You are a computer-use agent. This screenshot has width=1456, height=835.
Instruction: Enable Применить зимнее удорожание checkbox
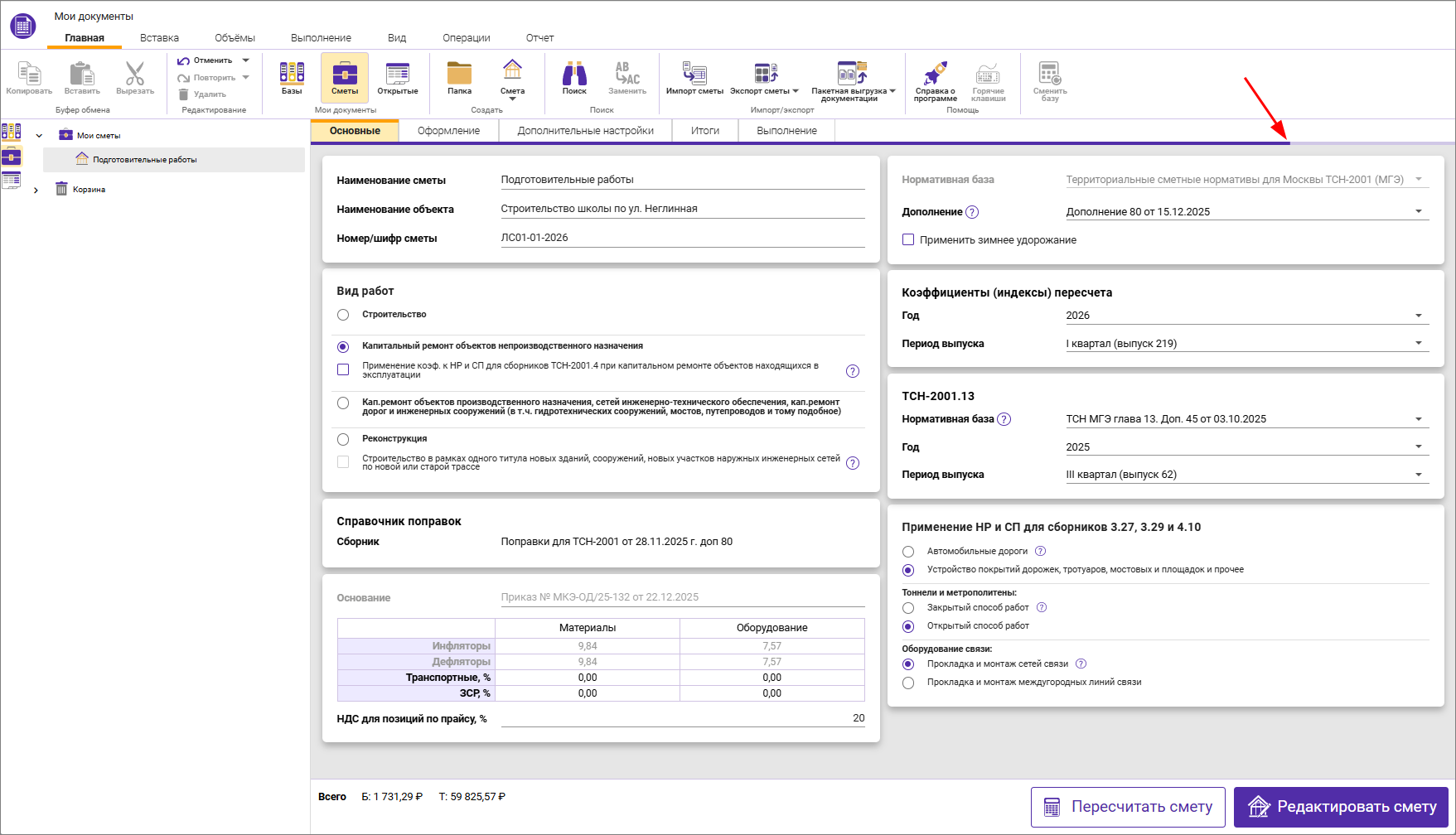coord(908,239)
